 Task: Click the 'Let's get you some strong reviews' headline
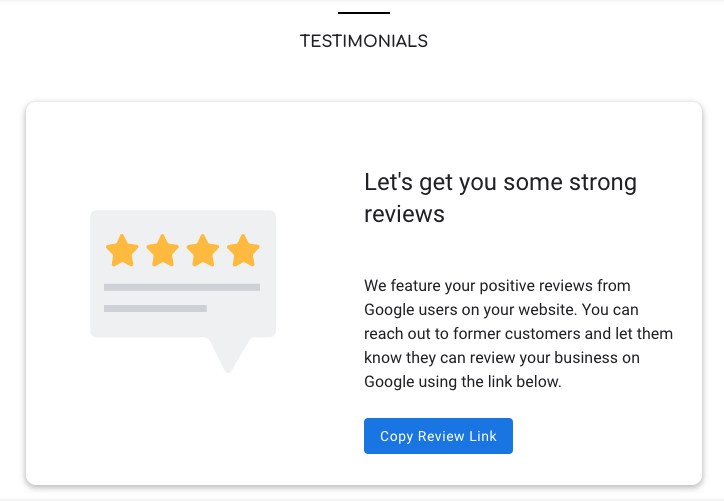[501, 198]
